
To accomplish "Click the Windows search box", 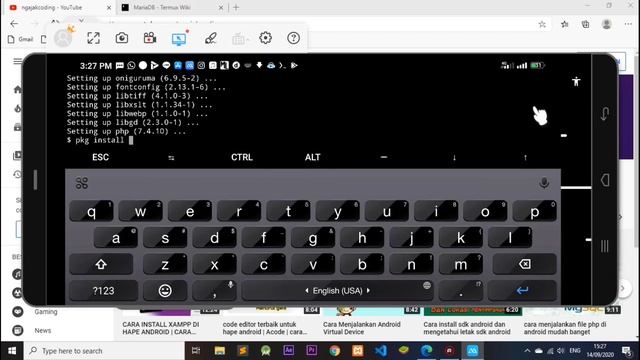I will [104, 351].
